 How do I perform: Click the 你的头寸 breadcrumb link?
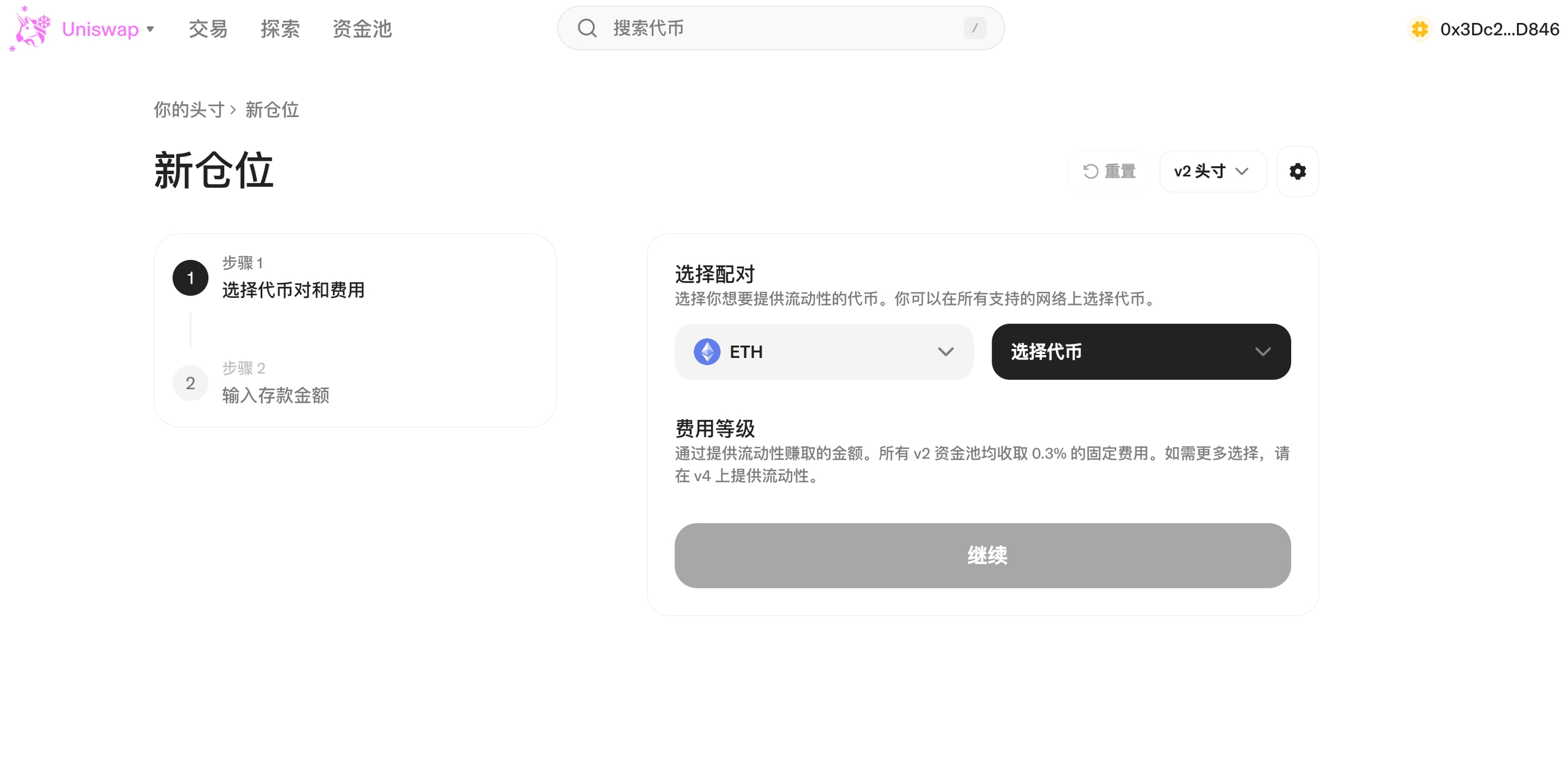(x=189, y=110)
